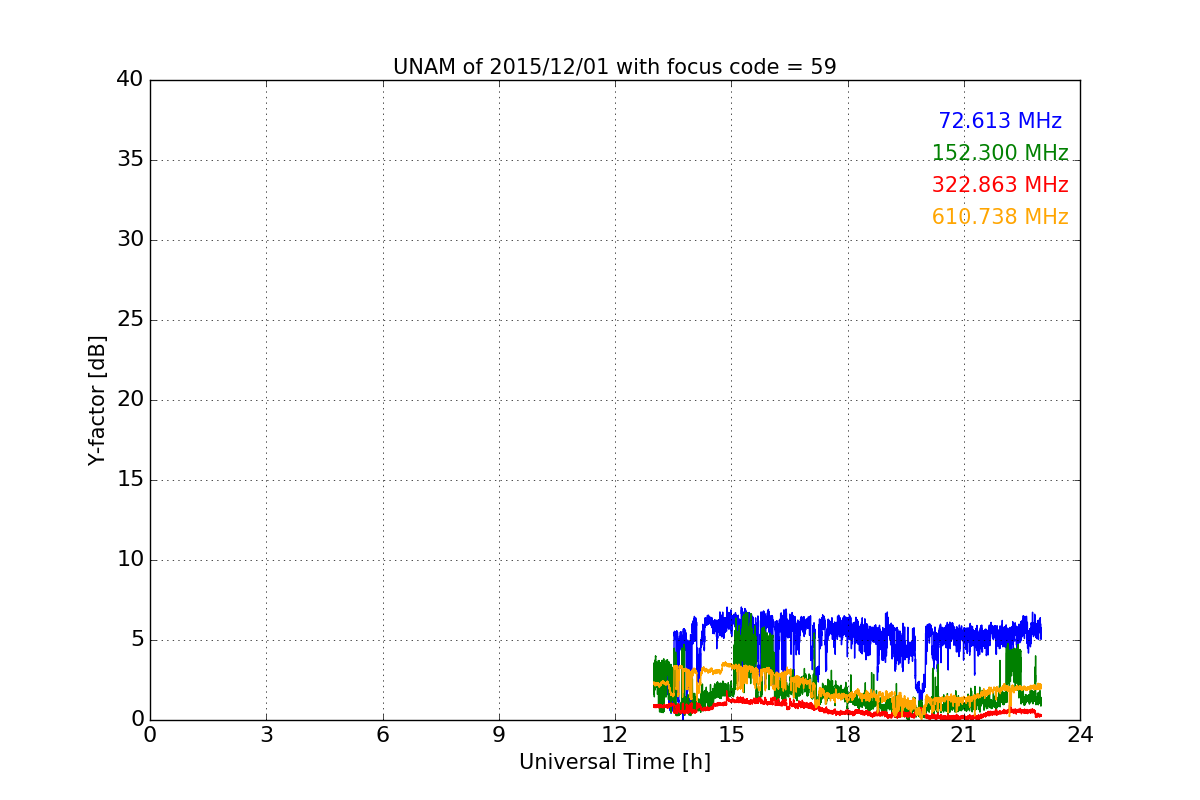
Task: Select the red 322.863 MHz legend label
Action: tap(1000, 185)
